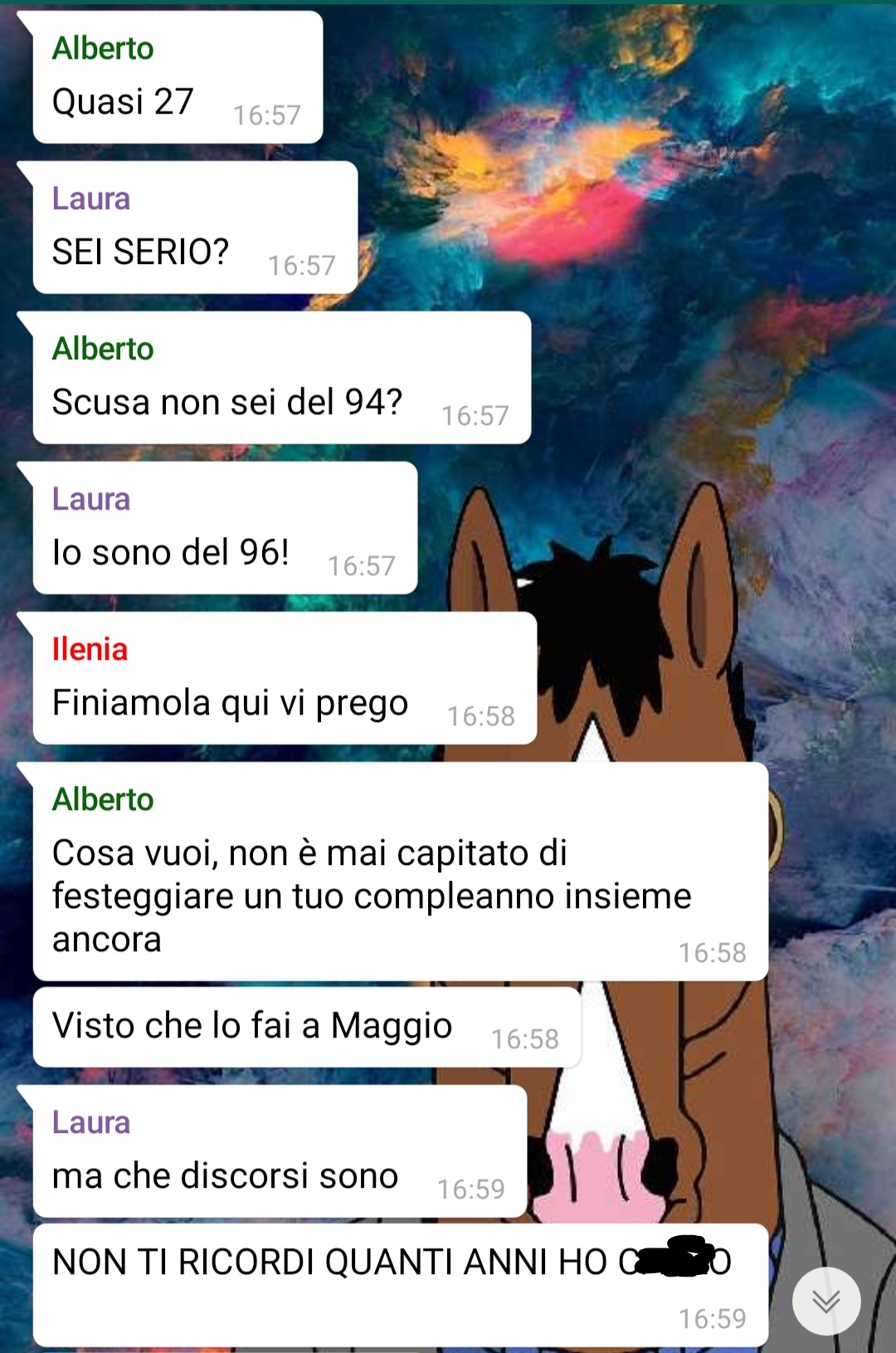Viewport: 896px width, 1353px height.
Task: Select message 'Visto che lo fai a Maggio'
Action: 306,1027
